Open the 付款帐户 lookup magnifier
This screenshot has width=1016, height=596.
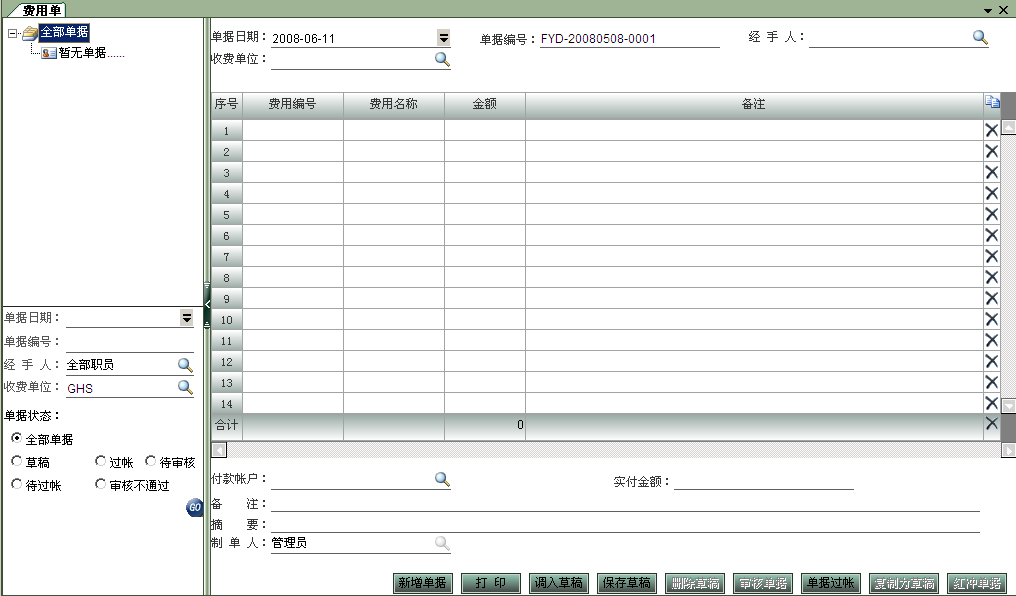(441, 479)
